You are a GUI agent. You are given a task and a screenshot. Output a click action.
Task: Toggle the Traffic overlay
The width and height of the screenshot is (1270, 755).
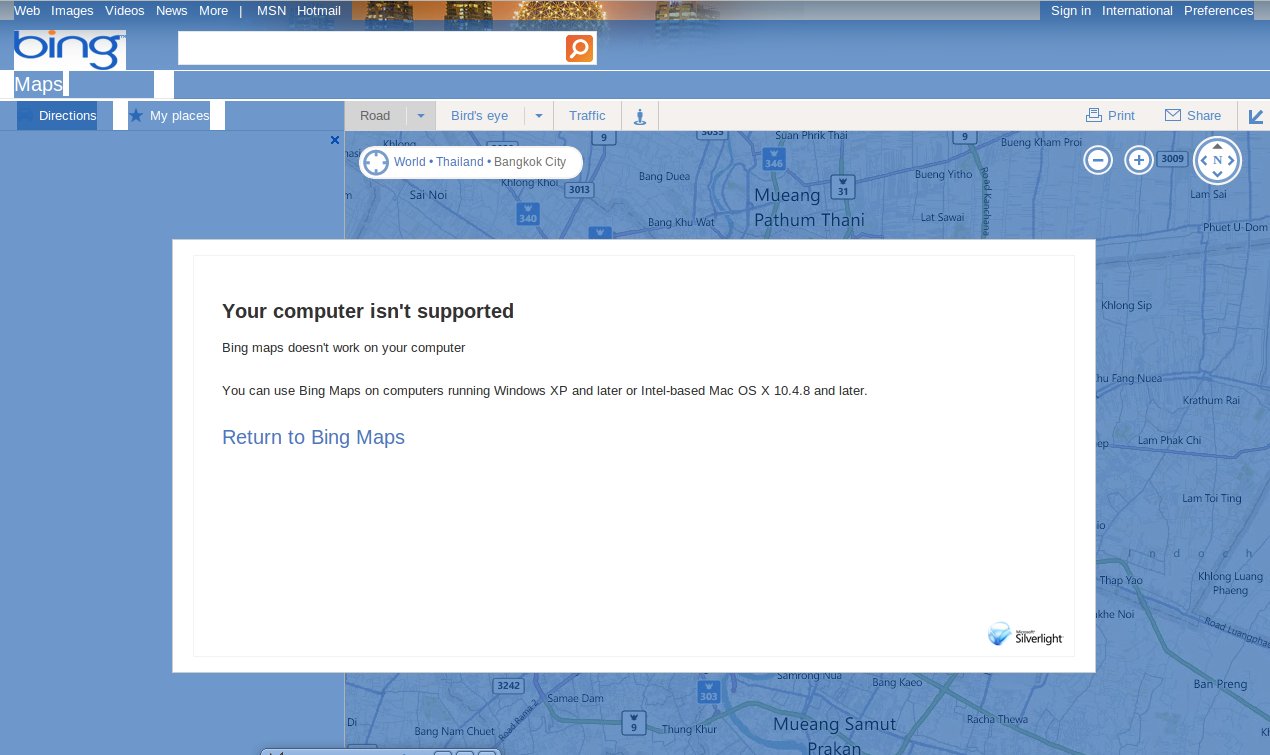coord(587,116)
